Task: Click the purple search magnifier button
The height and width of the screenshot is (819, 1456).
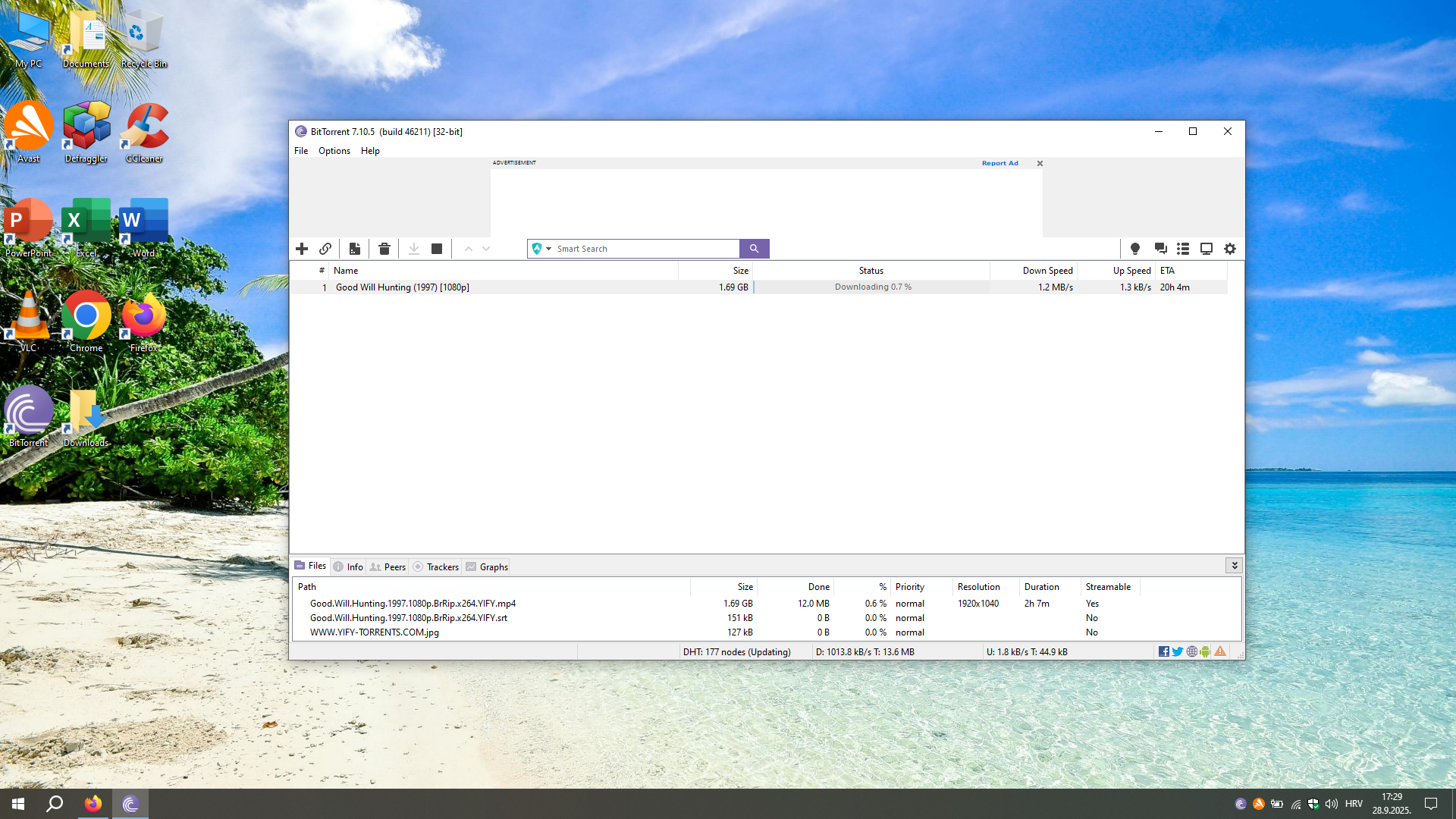Action: [x=754, y=249]
